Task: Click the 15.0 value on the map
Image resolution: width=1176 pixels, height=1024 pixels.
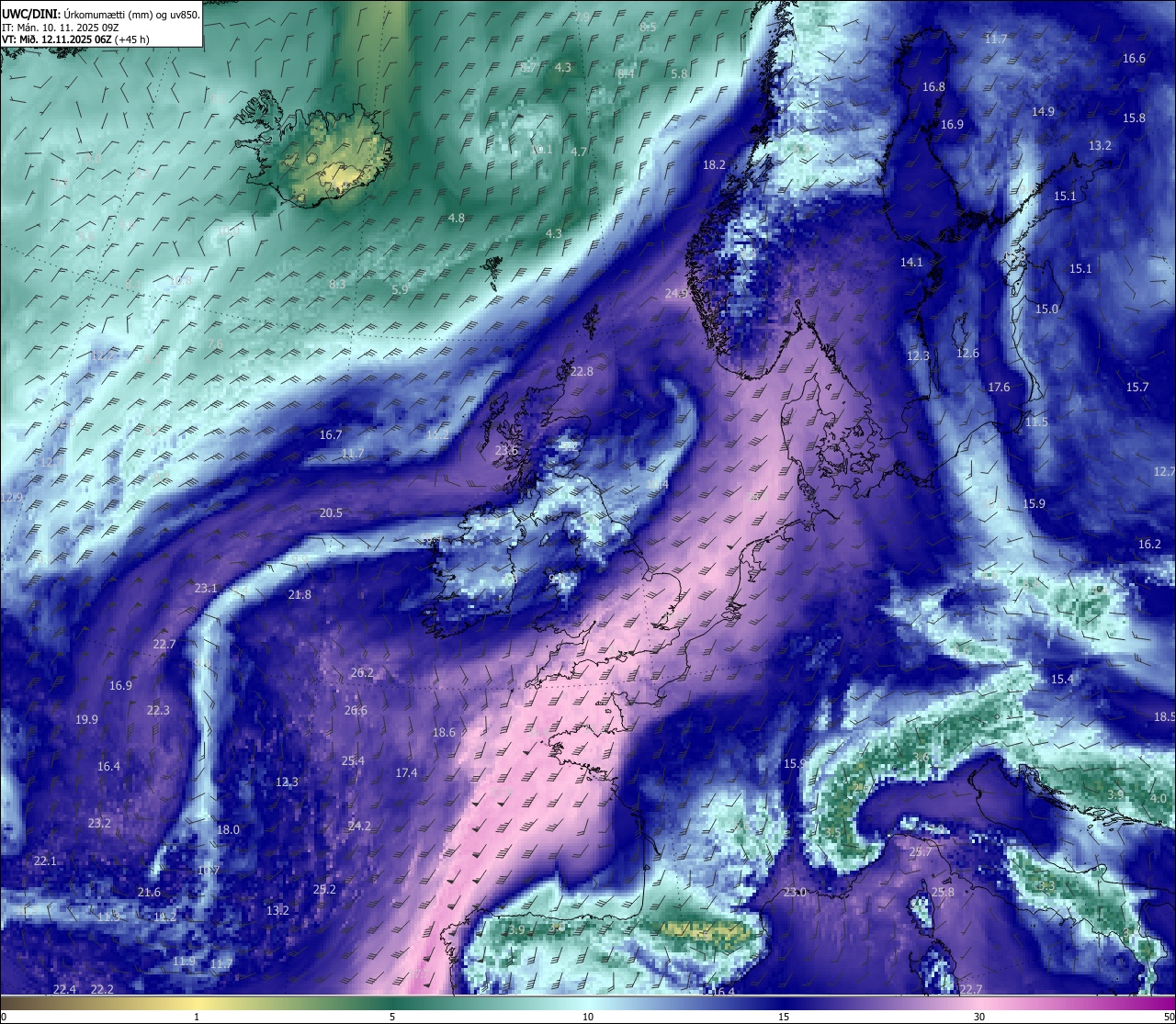Action: click(x=1046, y=309)
